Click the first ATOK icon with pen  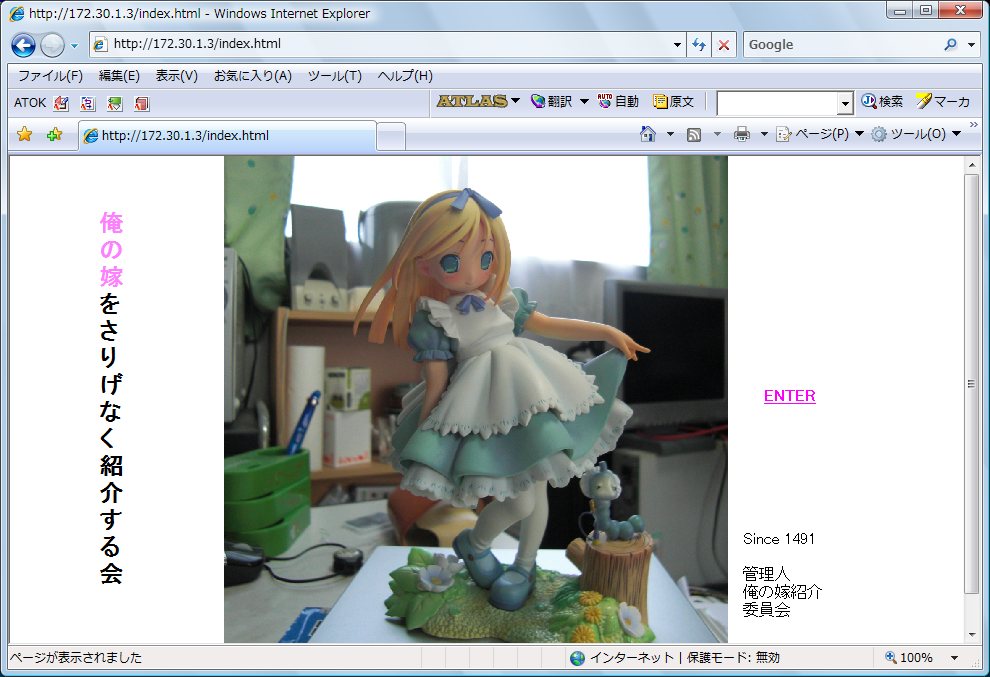(x=61, y=103)
